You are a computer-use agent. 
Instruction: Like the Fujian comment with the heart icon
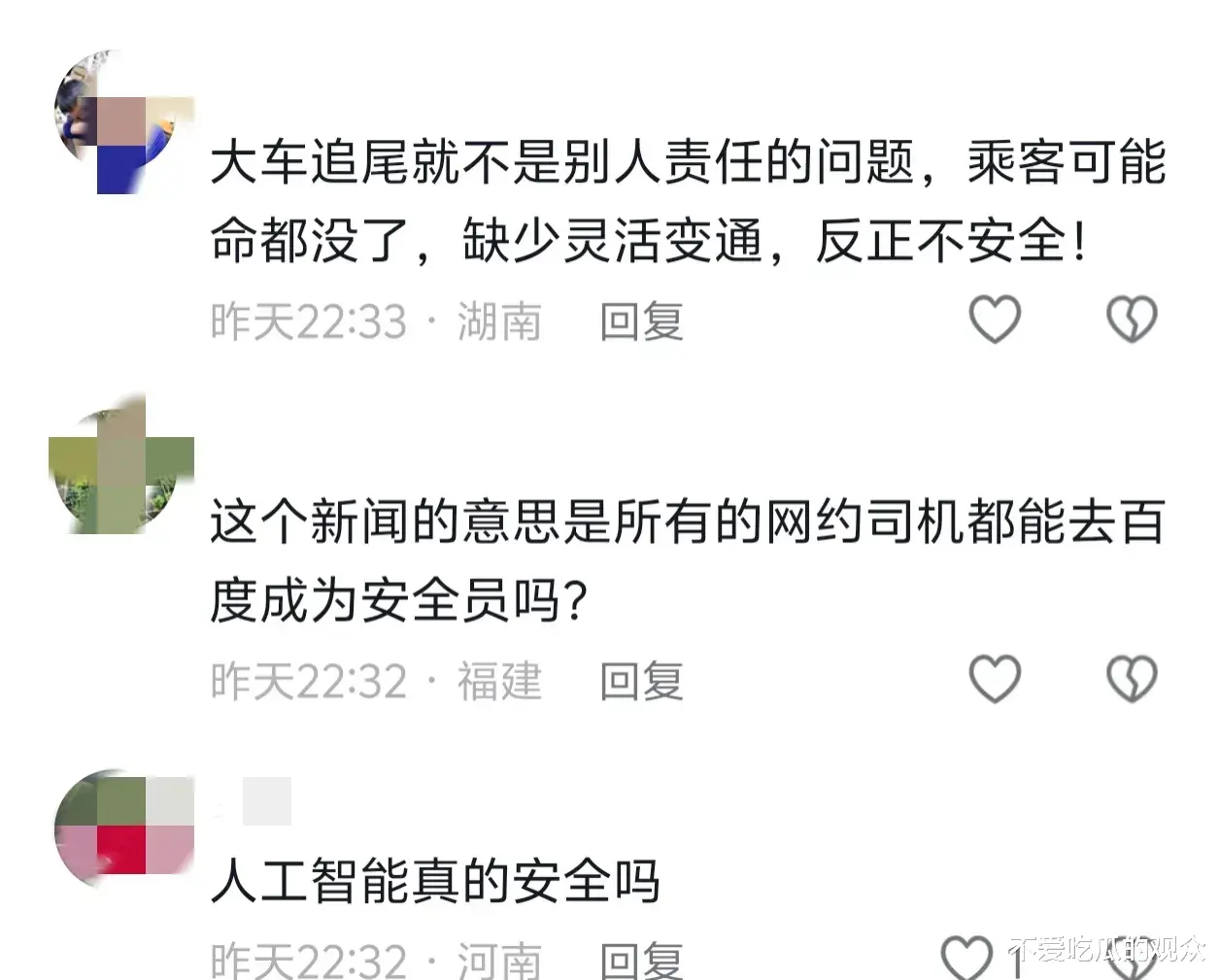996,679
